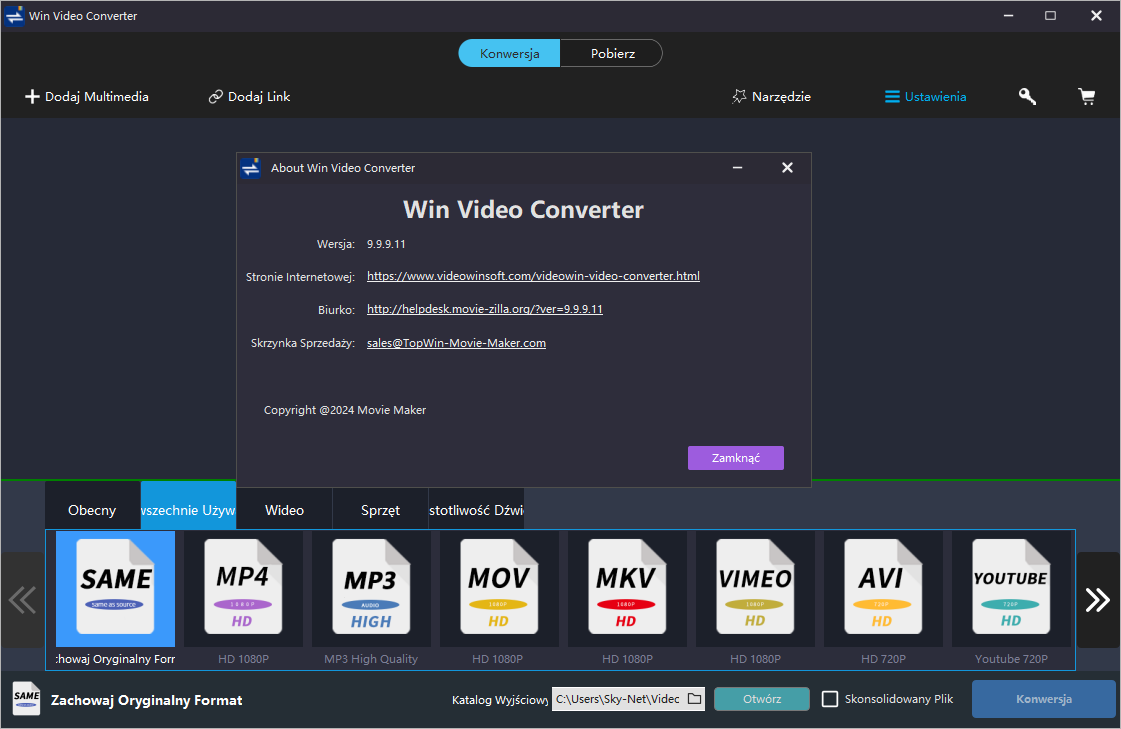Image resolution: width=1121 pixels, height=729 pixels.
Task: Choose the AVI HD 720P format
Action: tap(883, 588)
